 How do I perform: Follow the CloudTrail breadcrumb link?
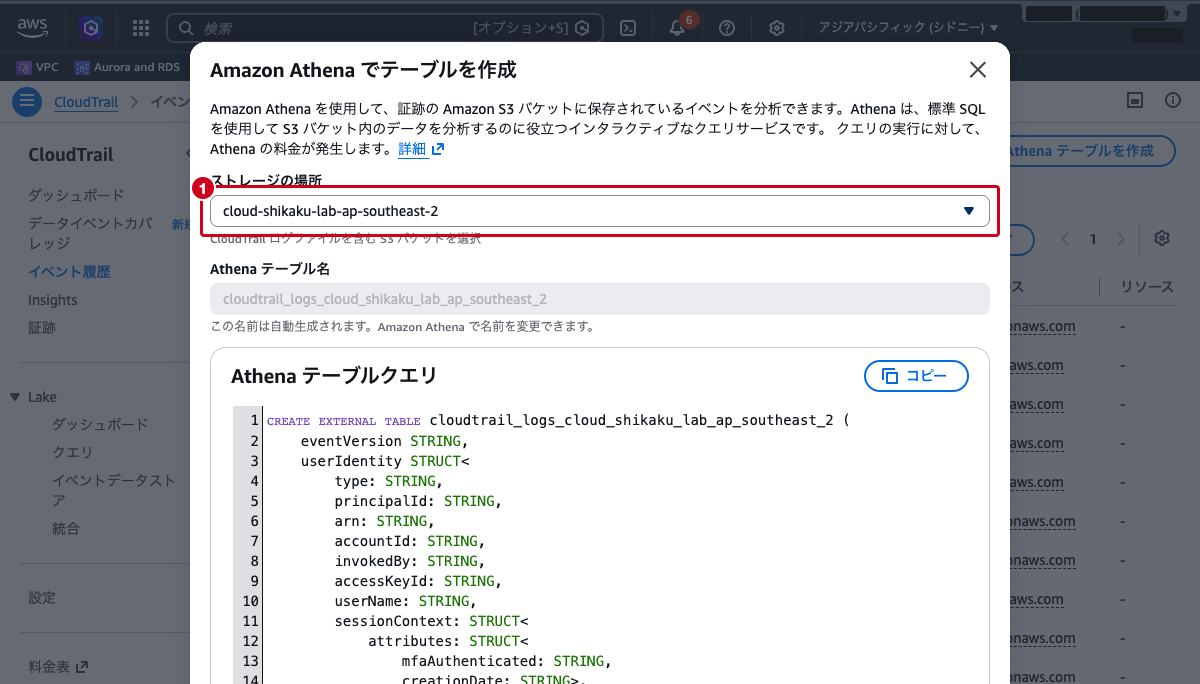(x=86, y=101)
